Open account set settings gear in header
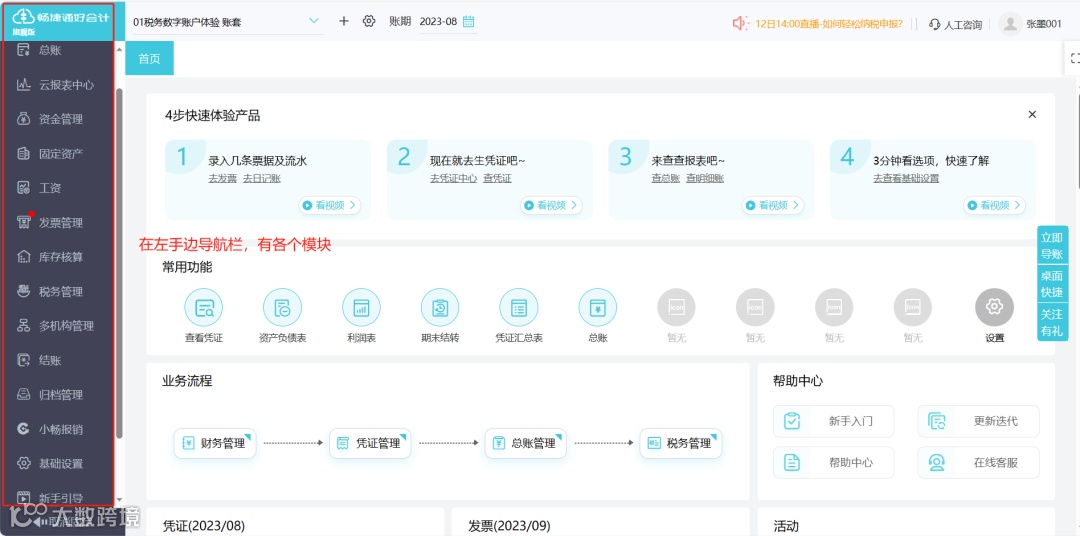This screenshot has height=536, width=1080. pos(368,21)
